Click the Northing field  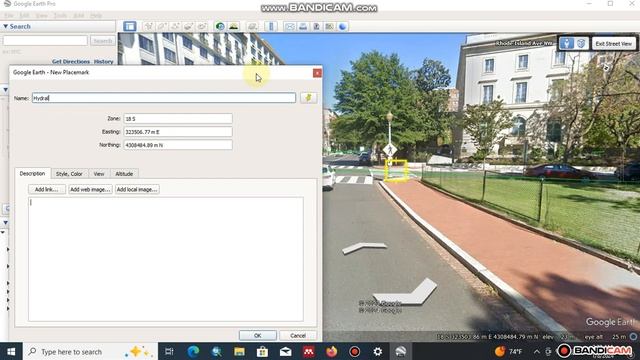[x=178, y=145]
